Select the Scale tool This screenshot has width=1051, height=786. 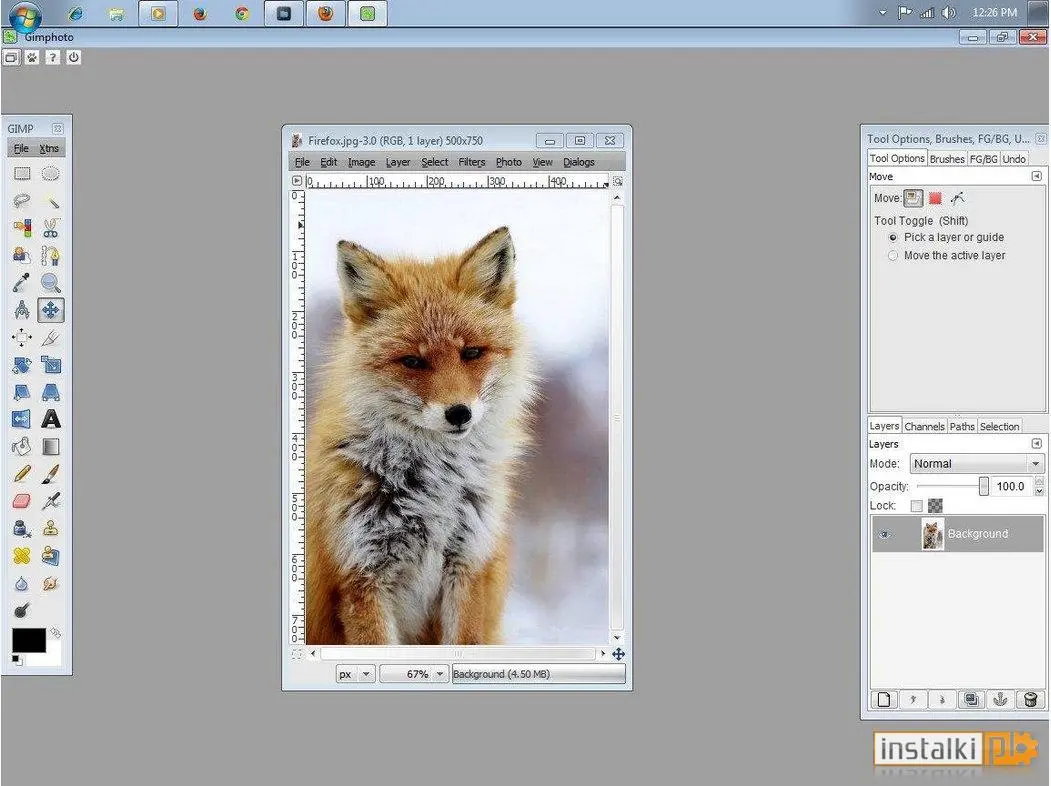[x=50, y=365]
